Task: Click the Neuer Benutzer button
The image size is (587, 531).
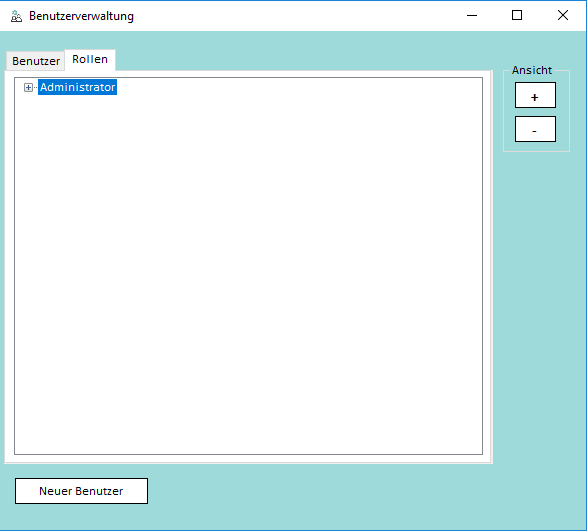Action: [x=81, y=491]
